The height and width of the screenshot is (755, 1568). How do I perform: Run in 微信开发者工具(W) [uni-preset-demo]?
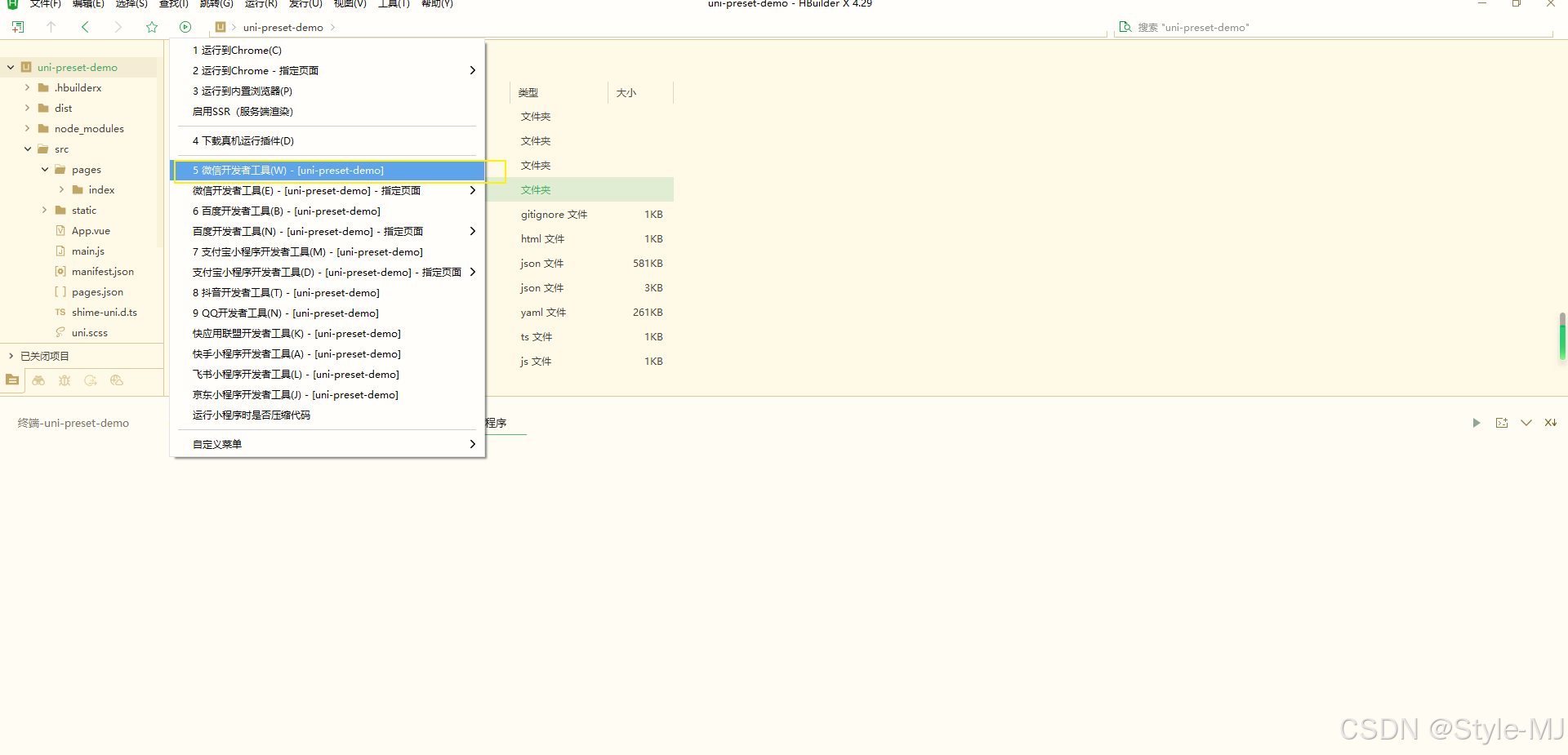(x=327, y=171)
